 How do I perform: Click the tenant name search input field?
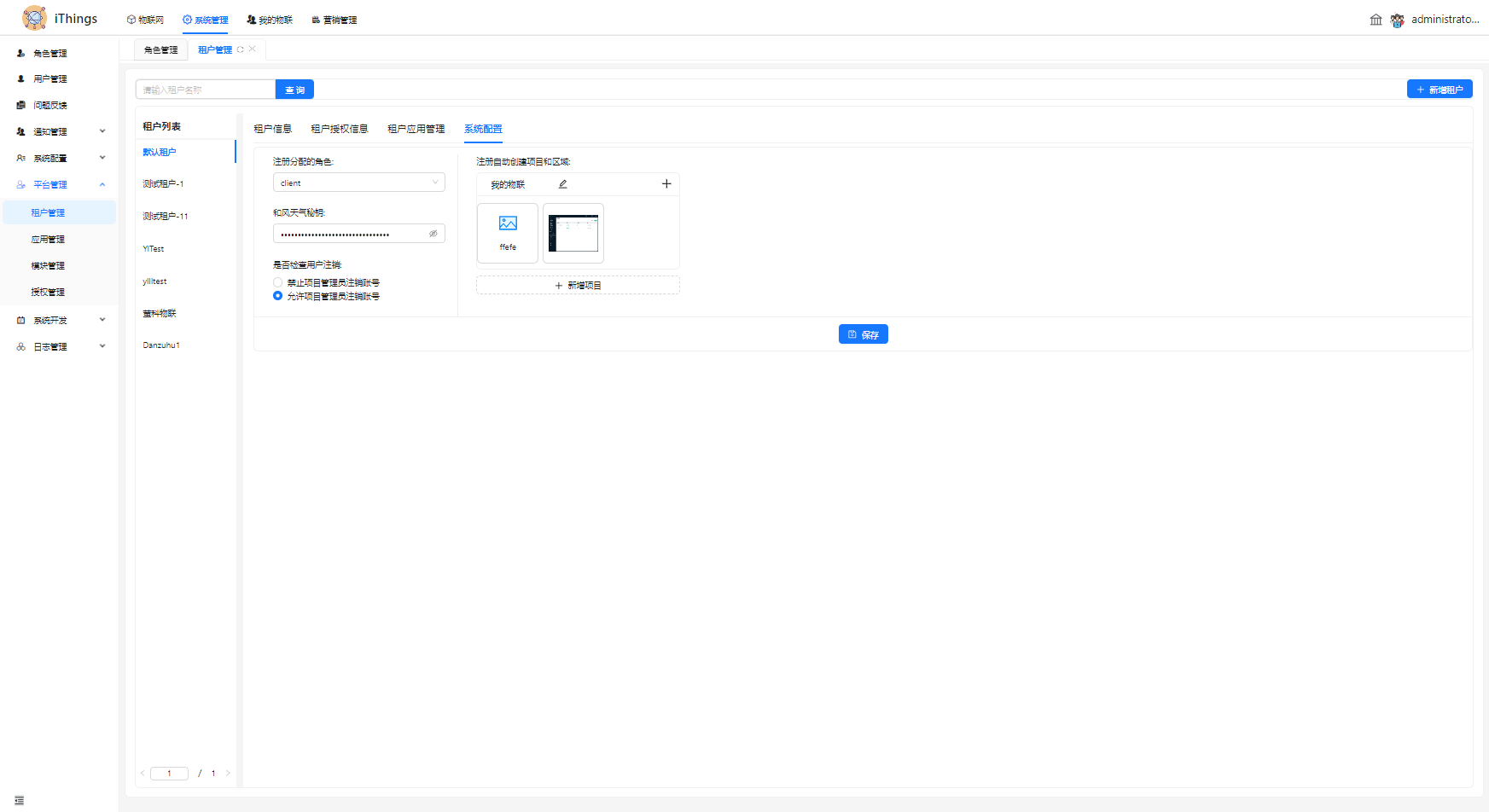click(206, 90)
